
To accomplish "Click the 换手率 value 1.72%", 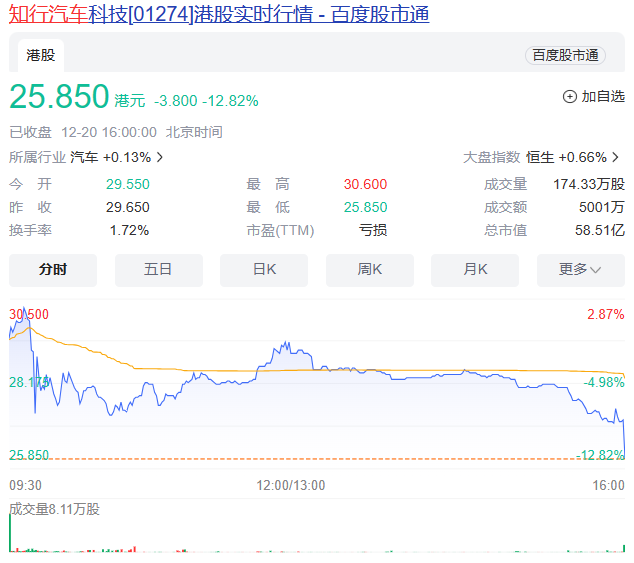I will click(129, 231).
